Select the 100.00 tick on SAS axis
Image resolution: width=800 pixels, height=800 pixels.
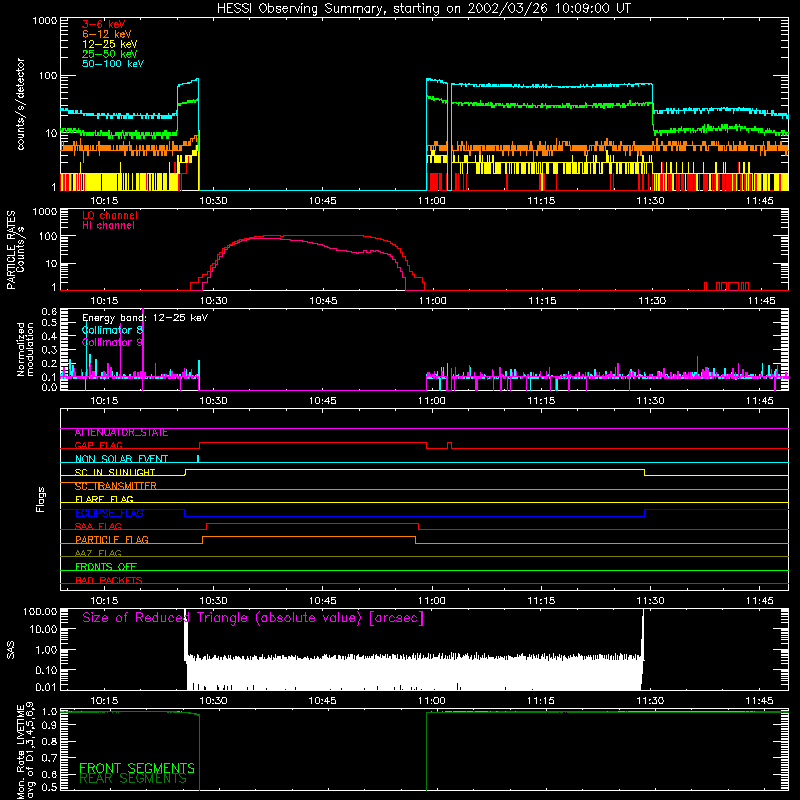tap(40, 611)
